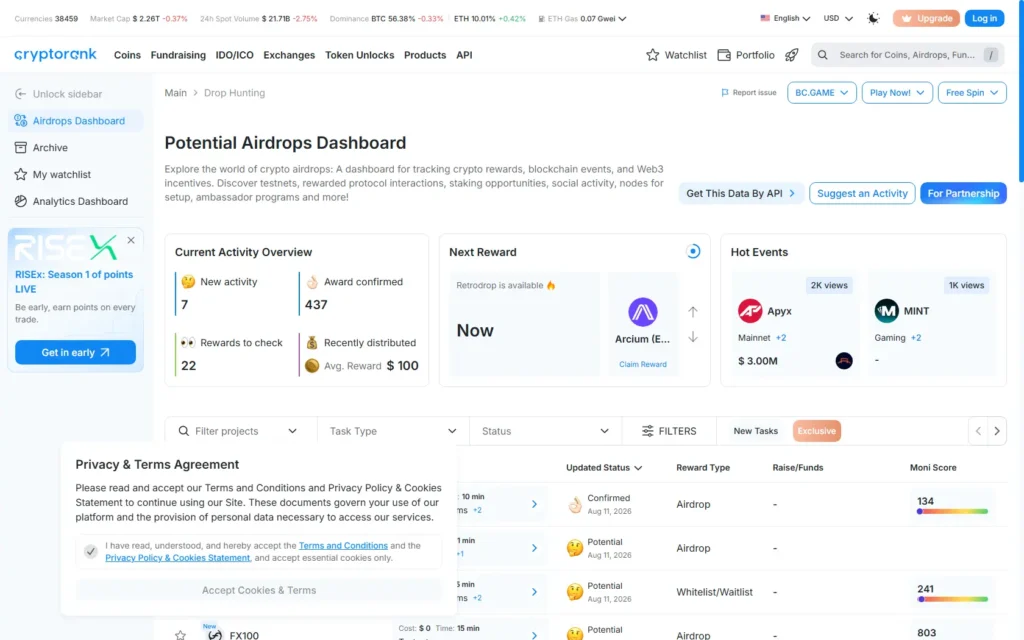This screenshot has height=640, width=1024.
Task: Click the search input field
Action: (908, 55)
